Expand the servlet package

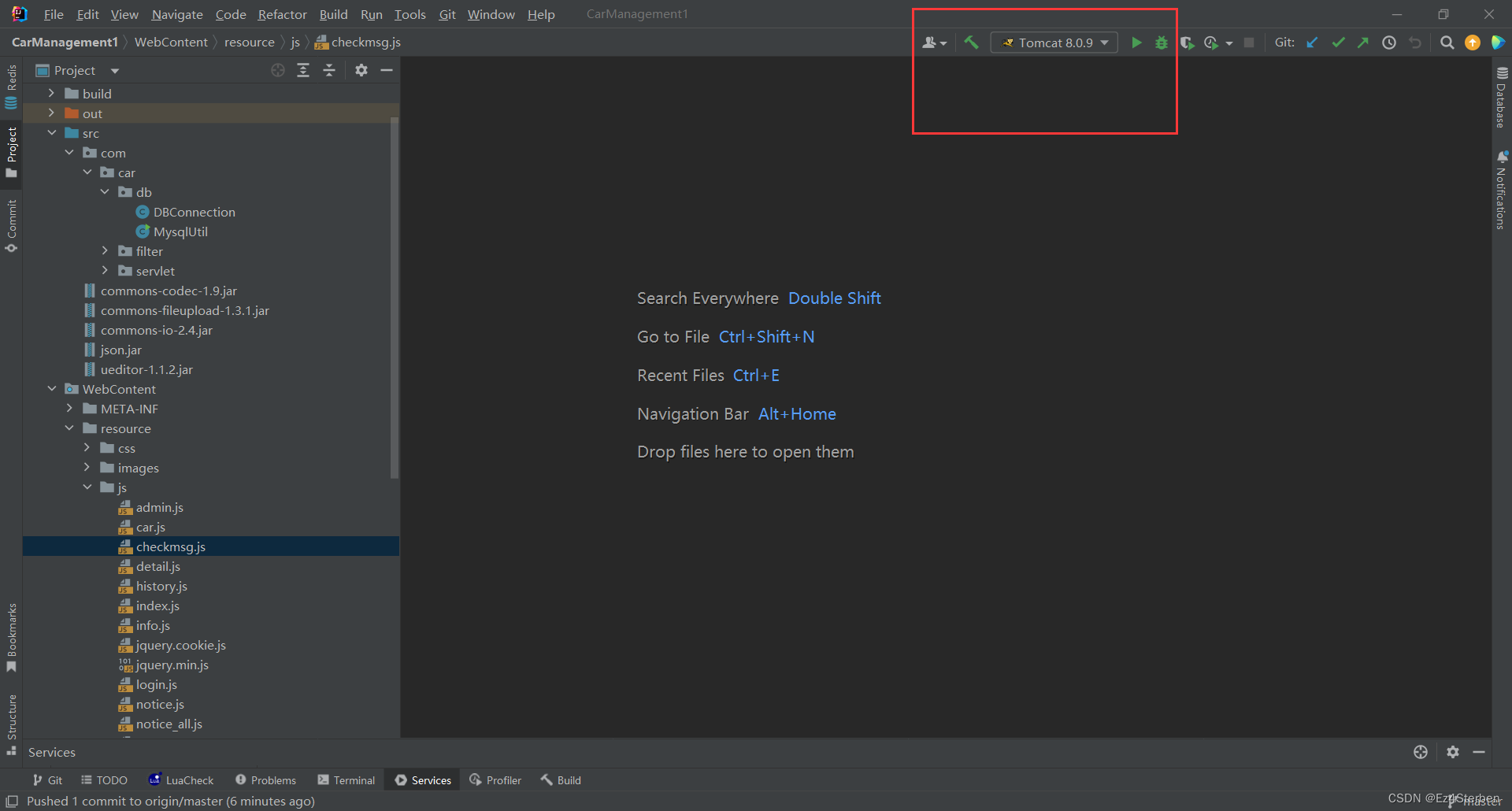point(105,270)
